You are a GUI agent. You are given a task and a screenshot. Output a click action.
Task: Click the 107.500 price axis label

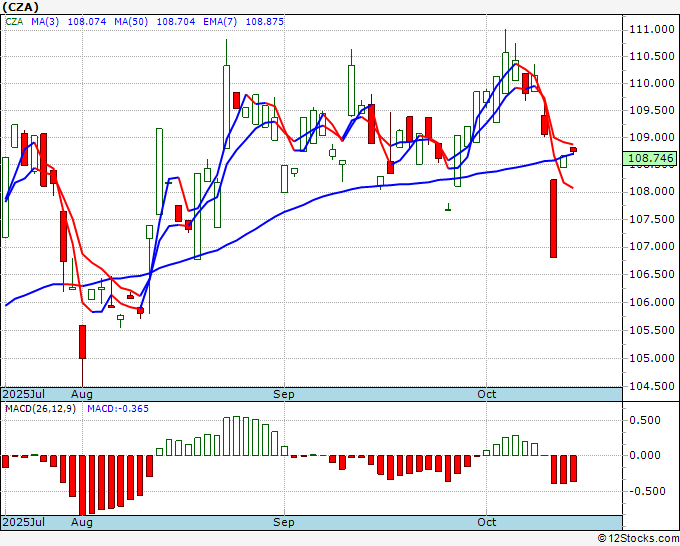coord(652,219)
